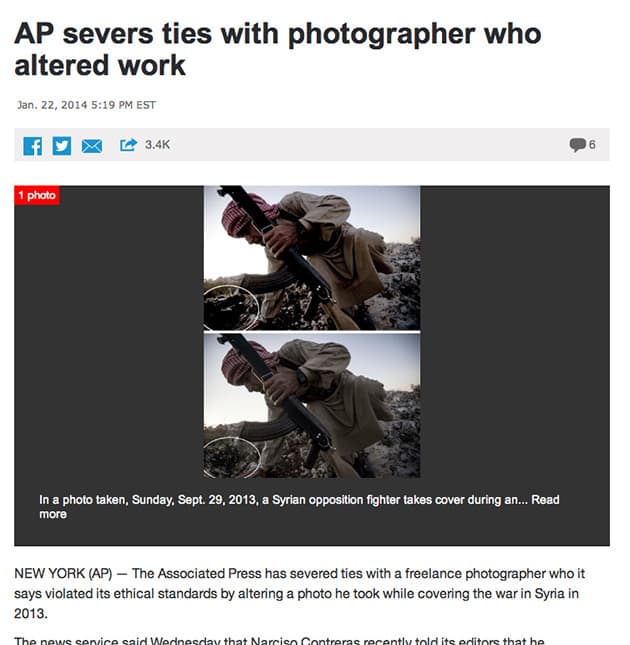Email the article using the envelope icon
This screenshot has width=630, height=645.
pyautogui.click(x=92, y=146)
